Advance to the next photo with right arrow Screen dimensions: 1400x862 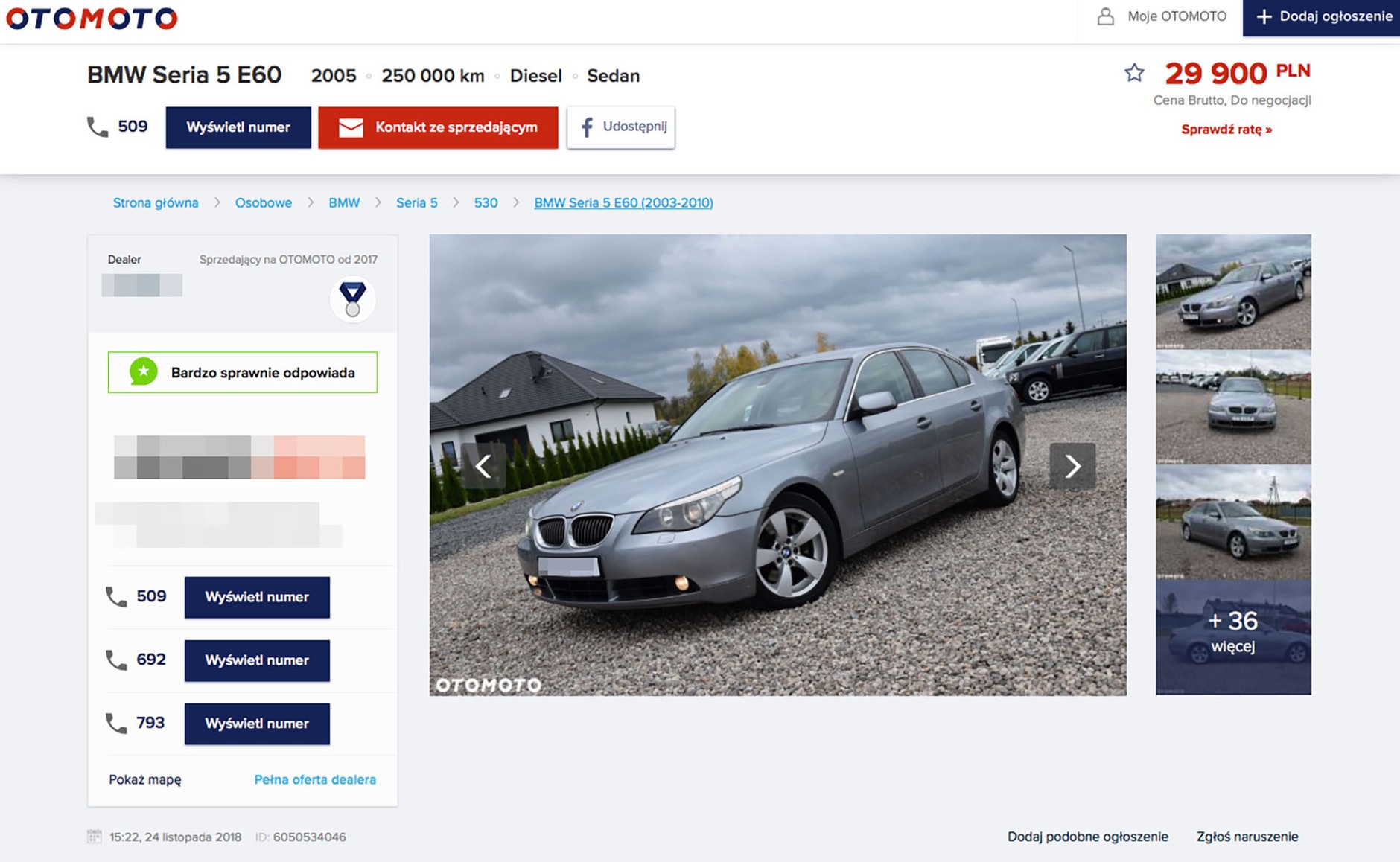(1072, 466)
